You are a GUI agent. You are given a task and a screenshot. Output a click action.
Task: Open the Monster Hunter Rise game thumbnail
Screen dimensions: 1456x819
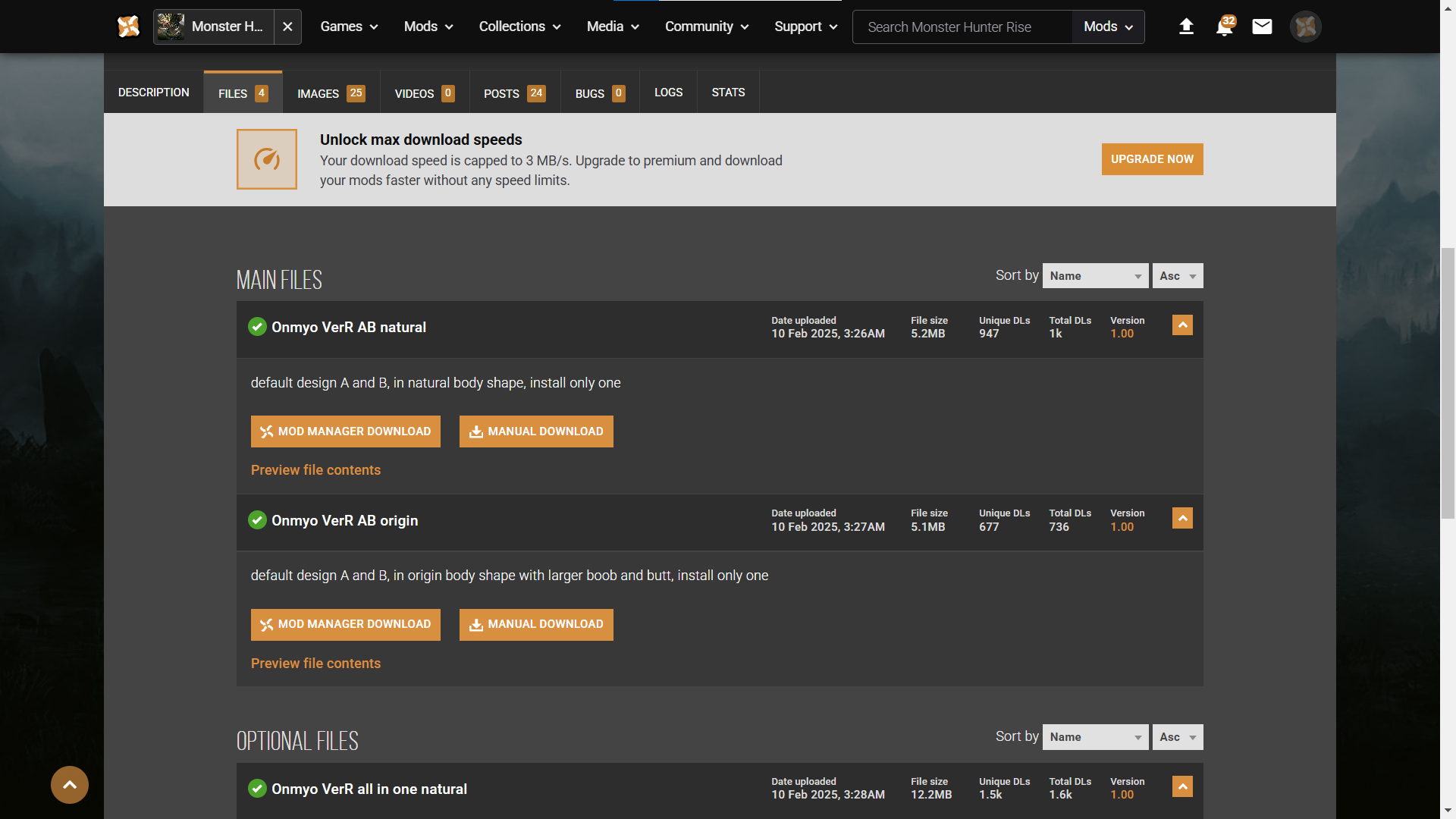(x=171, y=27)
